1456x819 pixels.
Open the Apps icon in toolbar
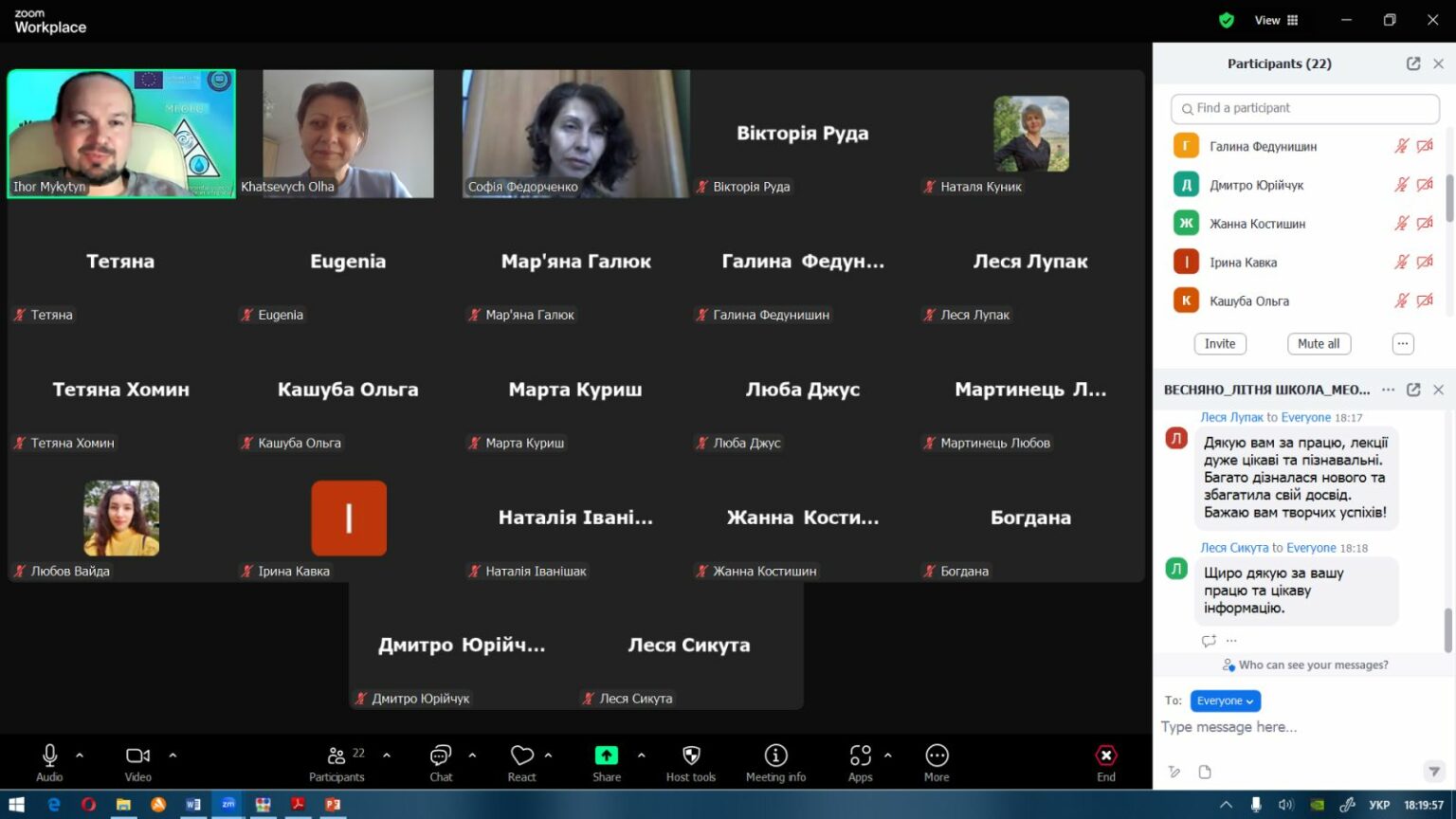860,755
